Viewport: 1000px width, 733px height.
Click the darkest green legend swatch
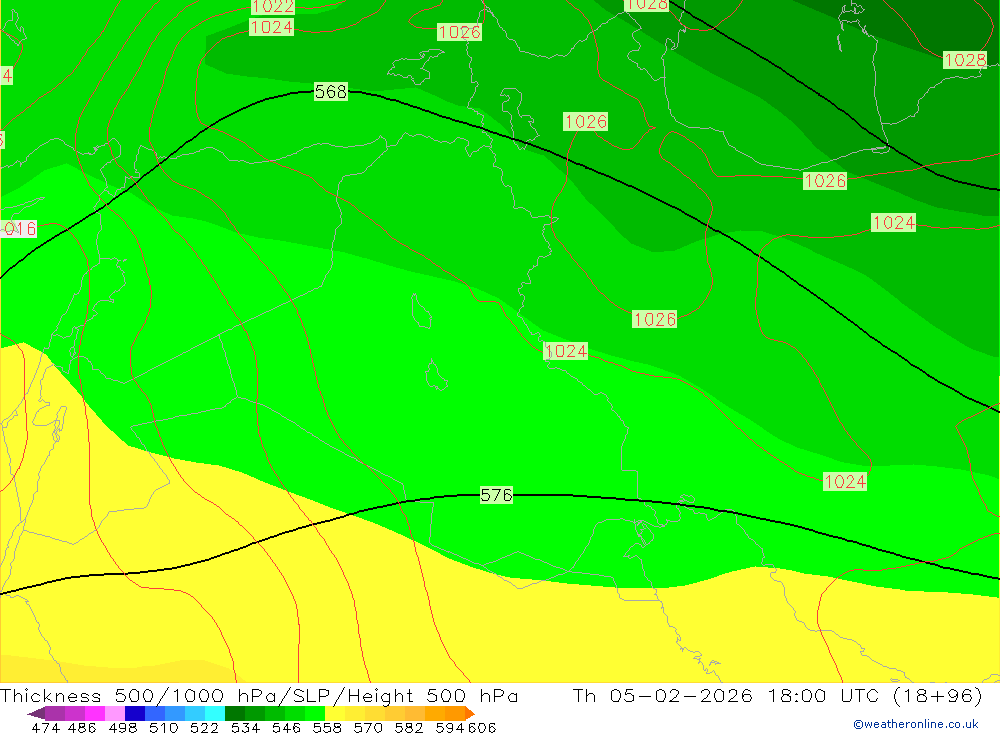tap(235, 713)
